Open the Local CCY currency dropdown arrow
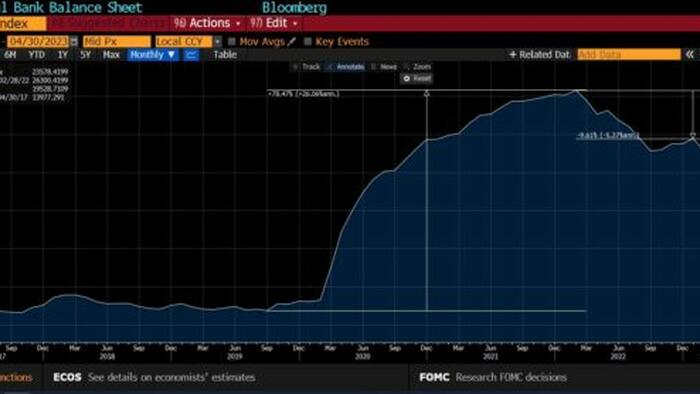 tap(217, 41)
